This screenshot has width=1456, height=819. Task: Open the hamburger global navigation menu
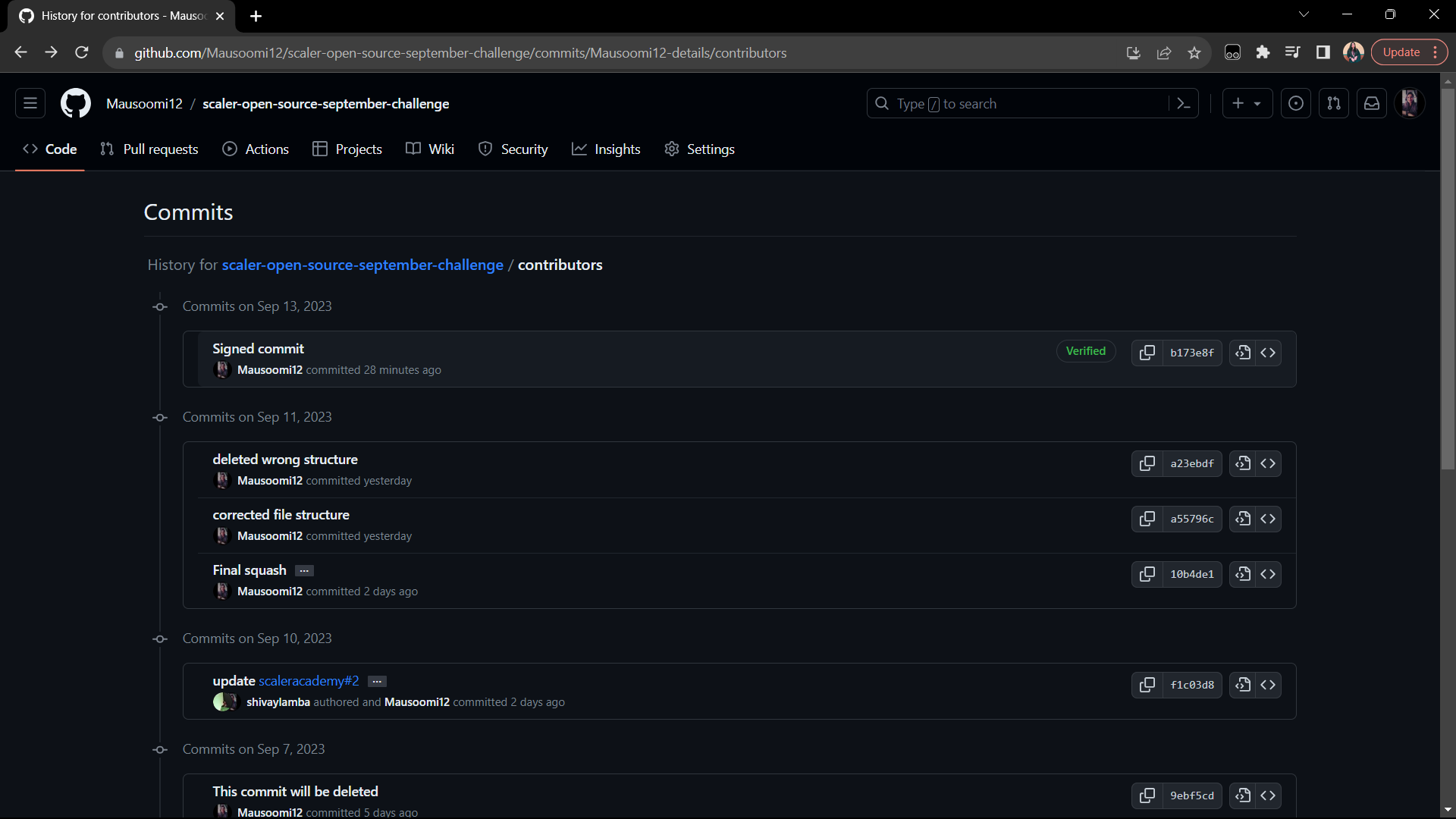tap(30, 104)
